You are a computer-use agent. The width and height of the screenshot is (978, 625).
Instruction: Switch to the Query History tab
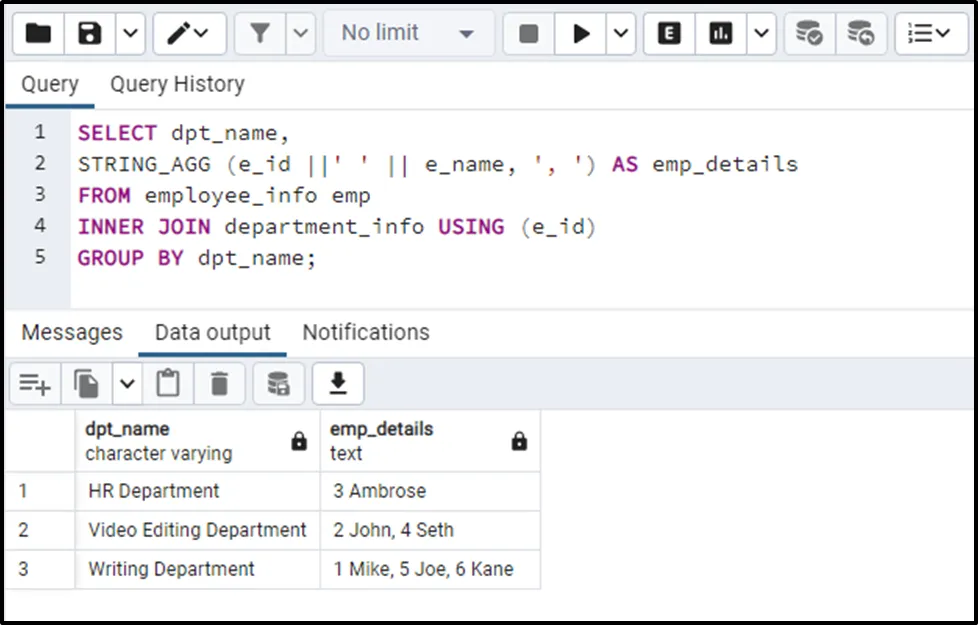tap(177, 84)
